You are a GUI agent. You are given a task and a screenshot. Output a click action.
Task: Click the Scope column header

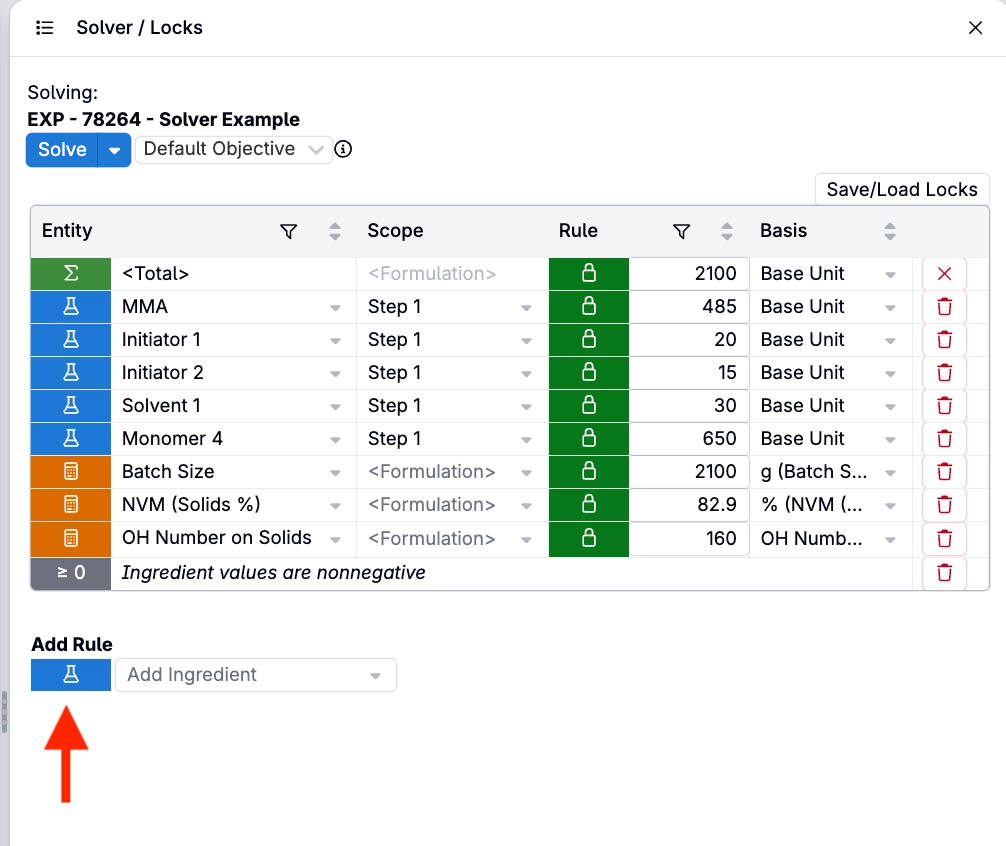395,231
